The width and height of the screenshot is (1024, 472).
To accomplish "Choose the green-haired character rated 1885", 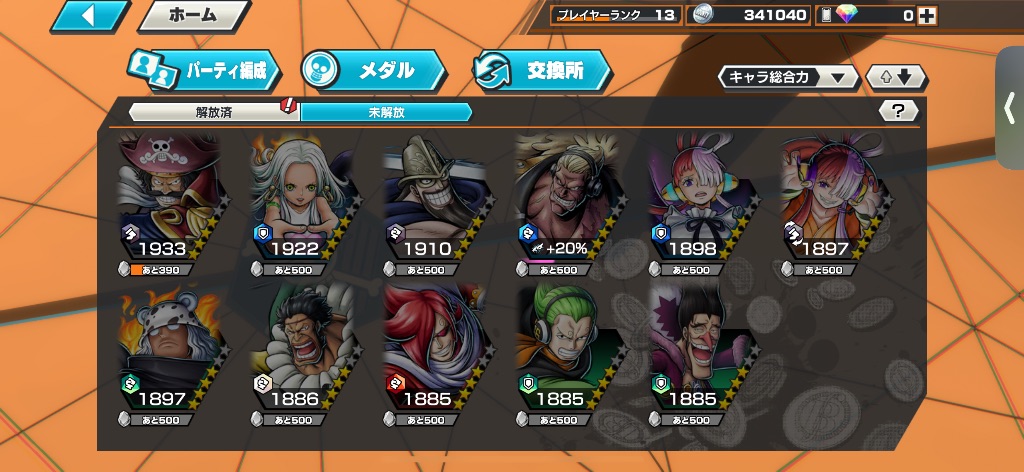I will pos(567,348).
